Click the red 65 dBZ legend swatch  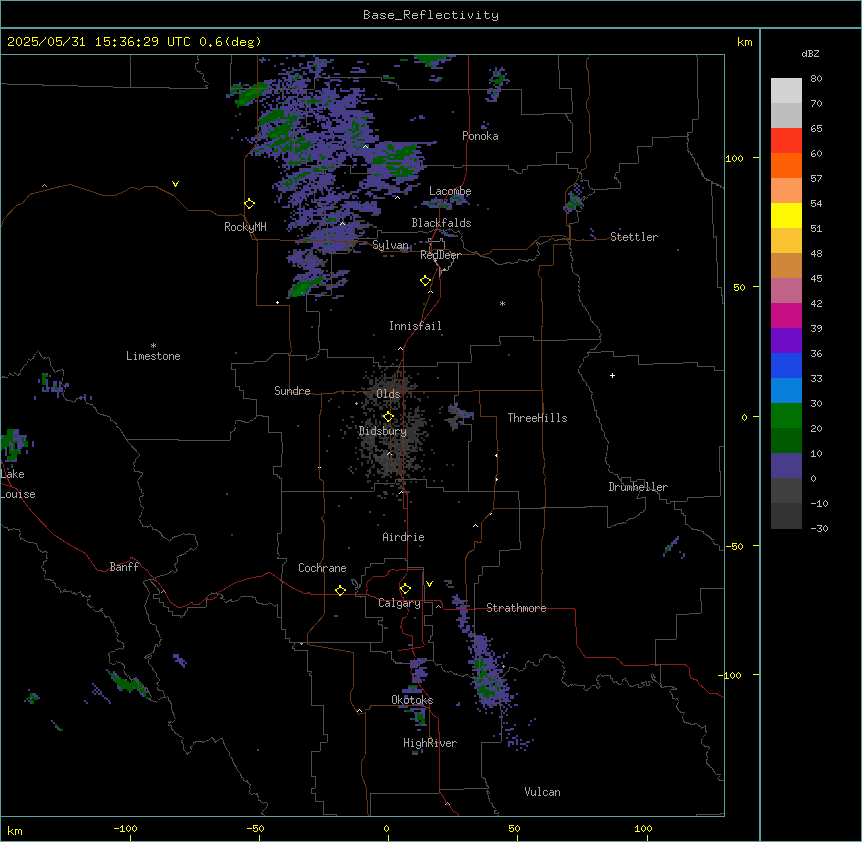(786, 141)
